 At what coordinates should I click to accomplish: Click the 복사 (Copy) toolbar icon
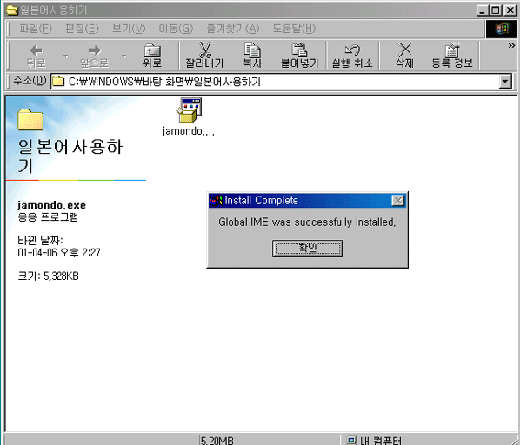(x=252, y=50)
